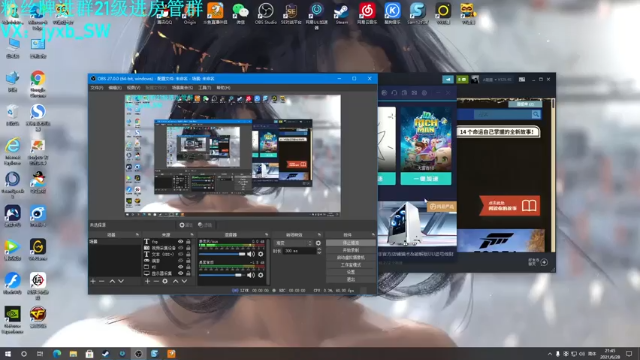Open the 网易云音乐 desktop shortcut
Image resolution: width=640 pixels, height=360 pixels.
(367, 13)
